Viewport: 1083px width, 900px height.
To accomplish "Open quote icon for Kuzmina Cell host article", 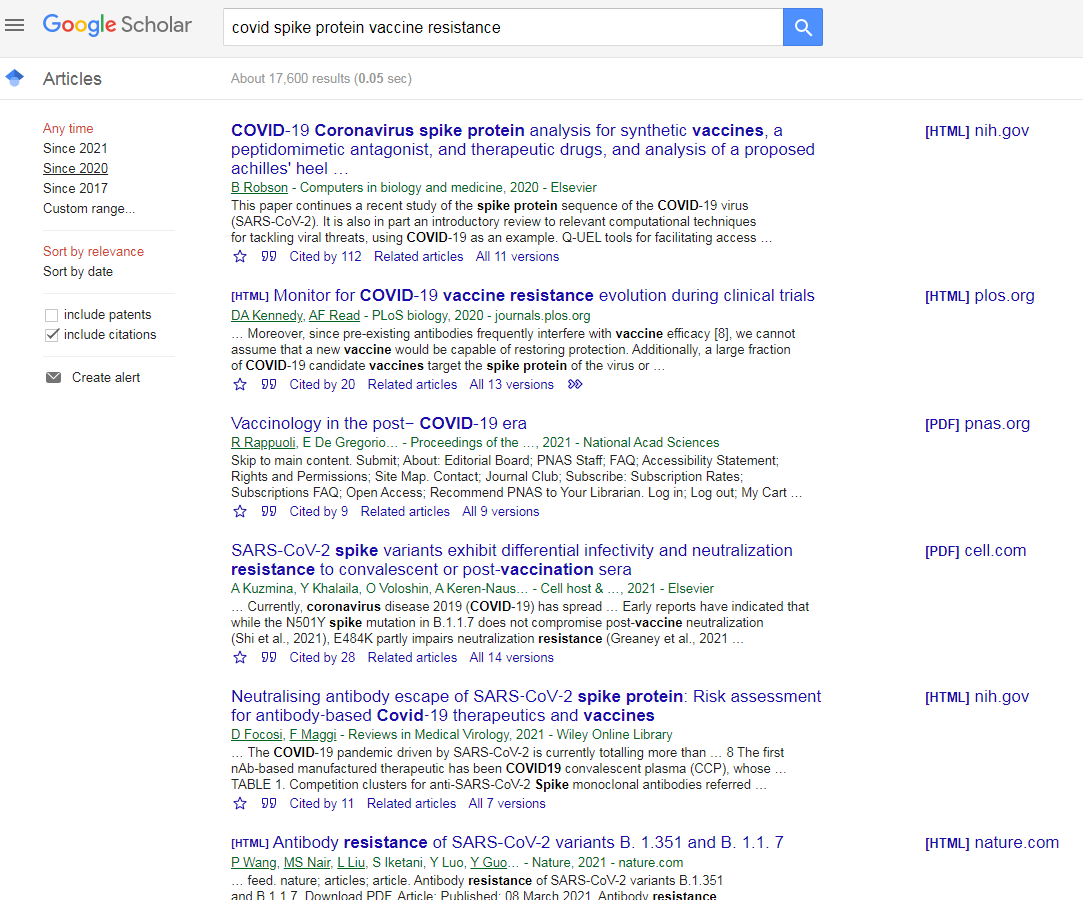I will 269,658.
